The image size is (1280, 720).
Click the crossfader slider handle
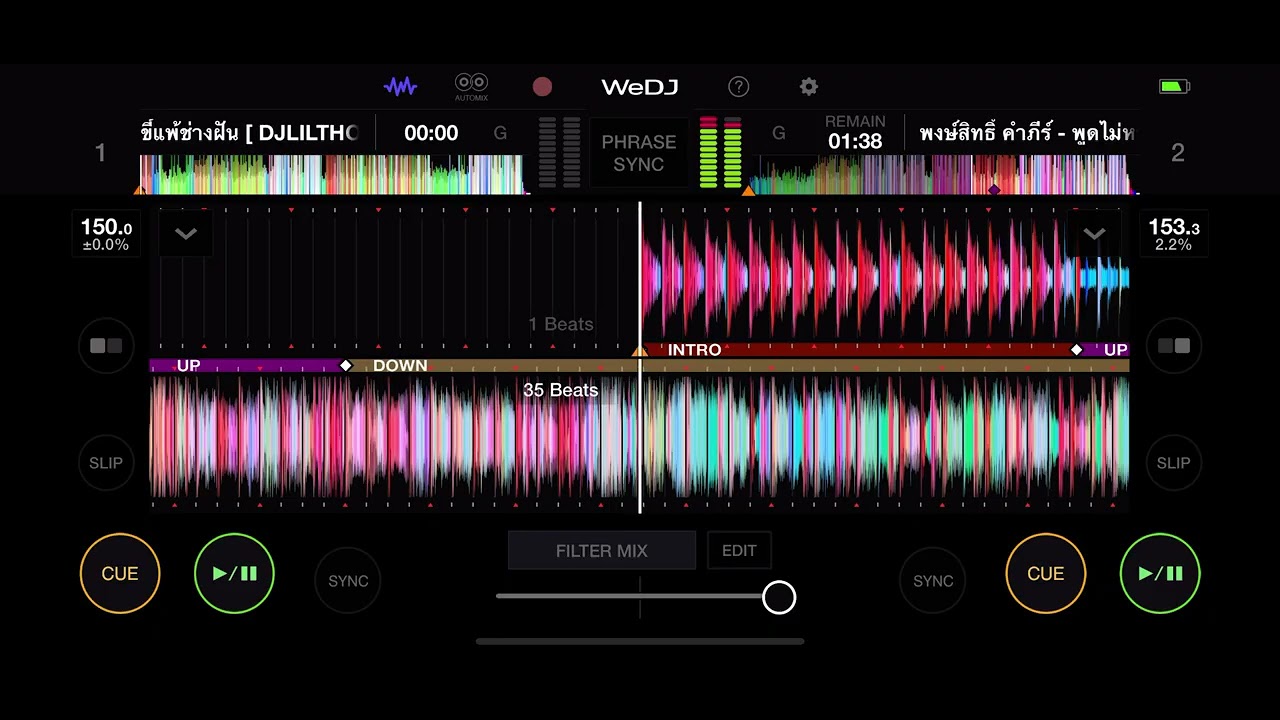tap(779, 597)
